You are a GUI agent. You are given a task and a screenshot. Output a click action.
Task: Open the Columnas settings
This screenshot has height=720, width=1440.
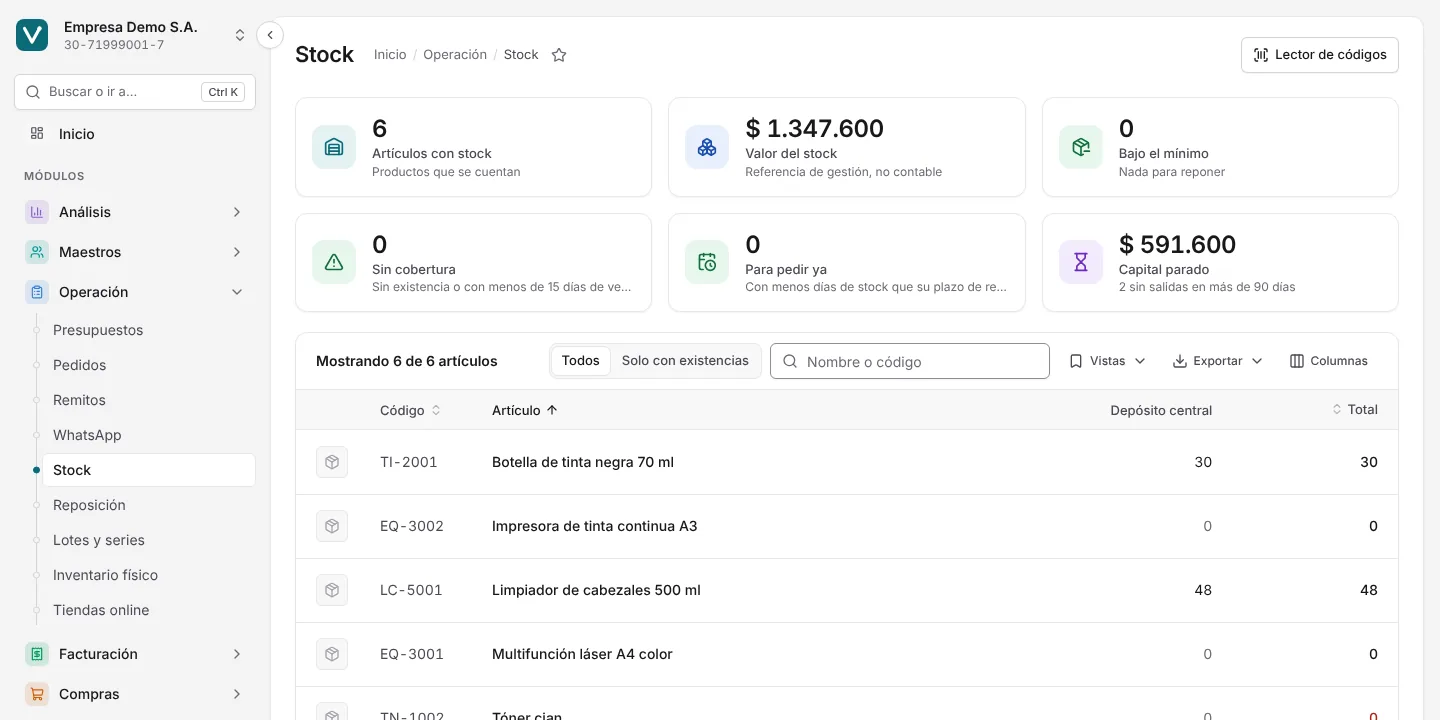coord(1329,361)
